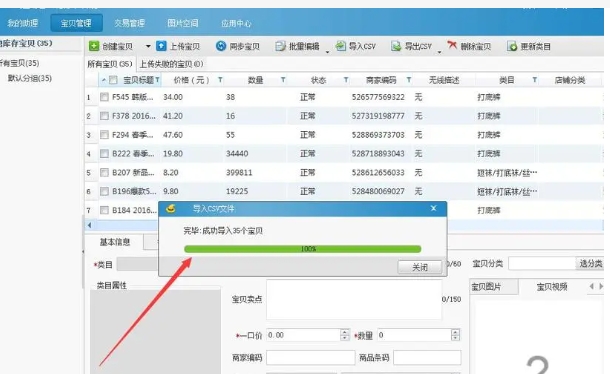Check the box for row B222
Viewport: 610px width, 374px height.
104,153
